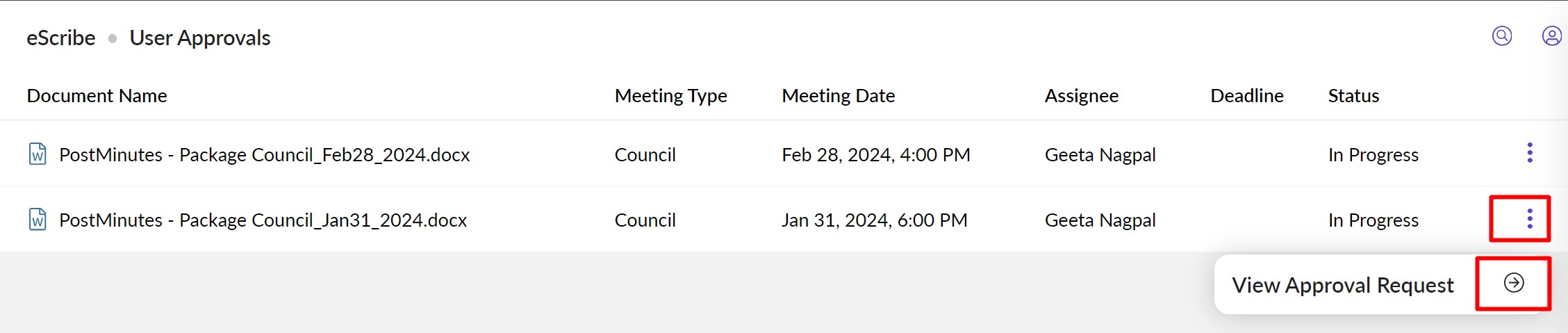
Task: Click Word icon for Jan31 PostMinutes document
Action: click(x=38, y=220)
